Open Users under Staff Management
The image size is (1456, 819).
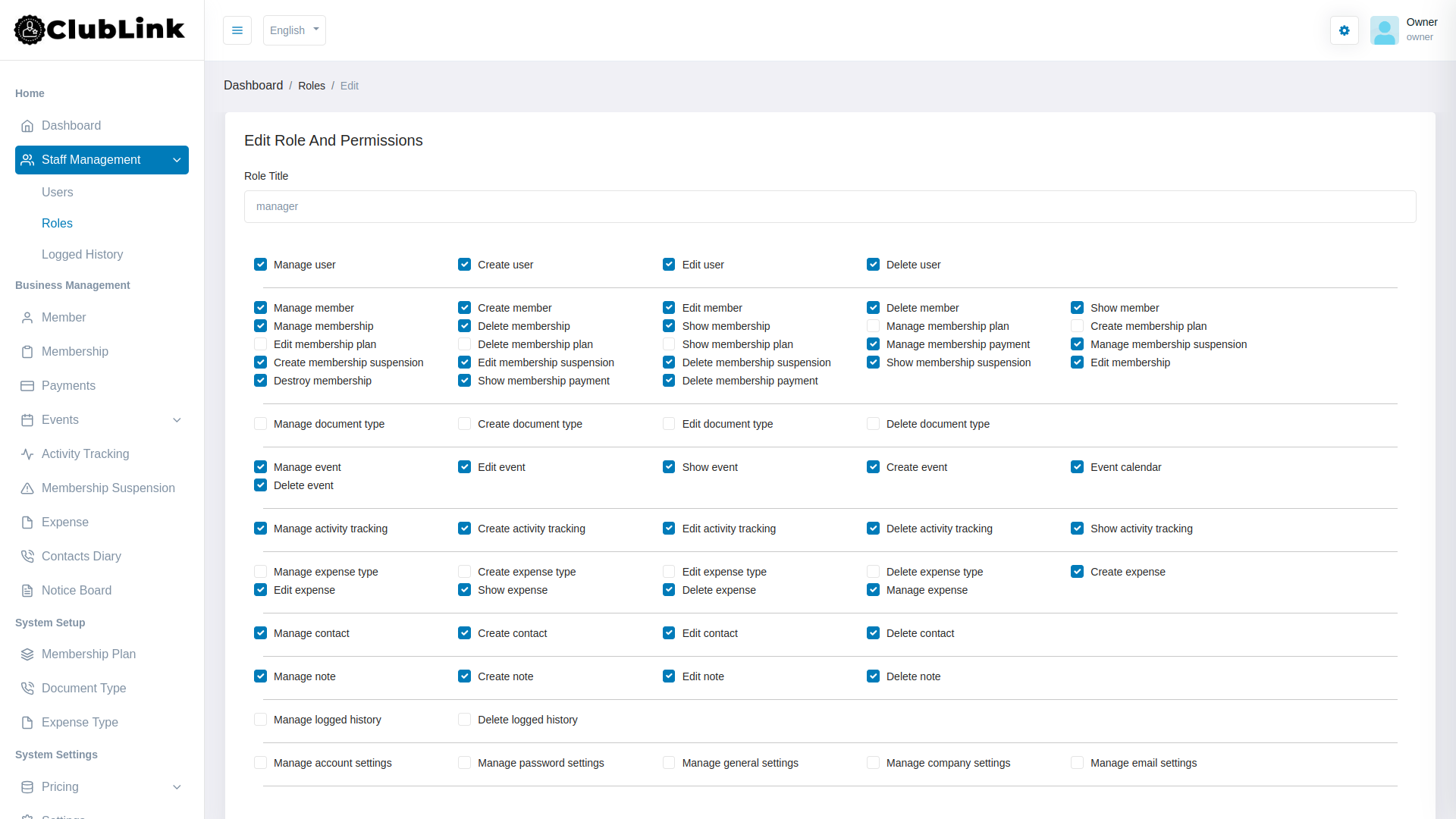(58, 193)
